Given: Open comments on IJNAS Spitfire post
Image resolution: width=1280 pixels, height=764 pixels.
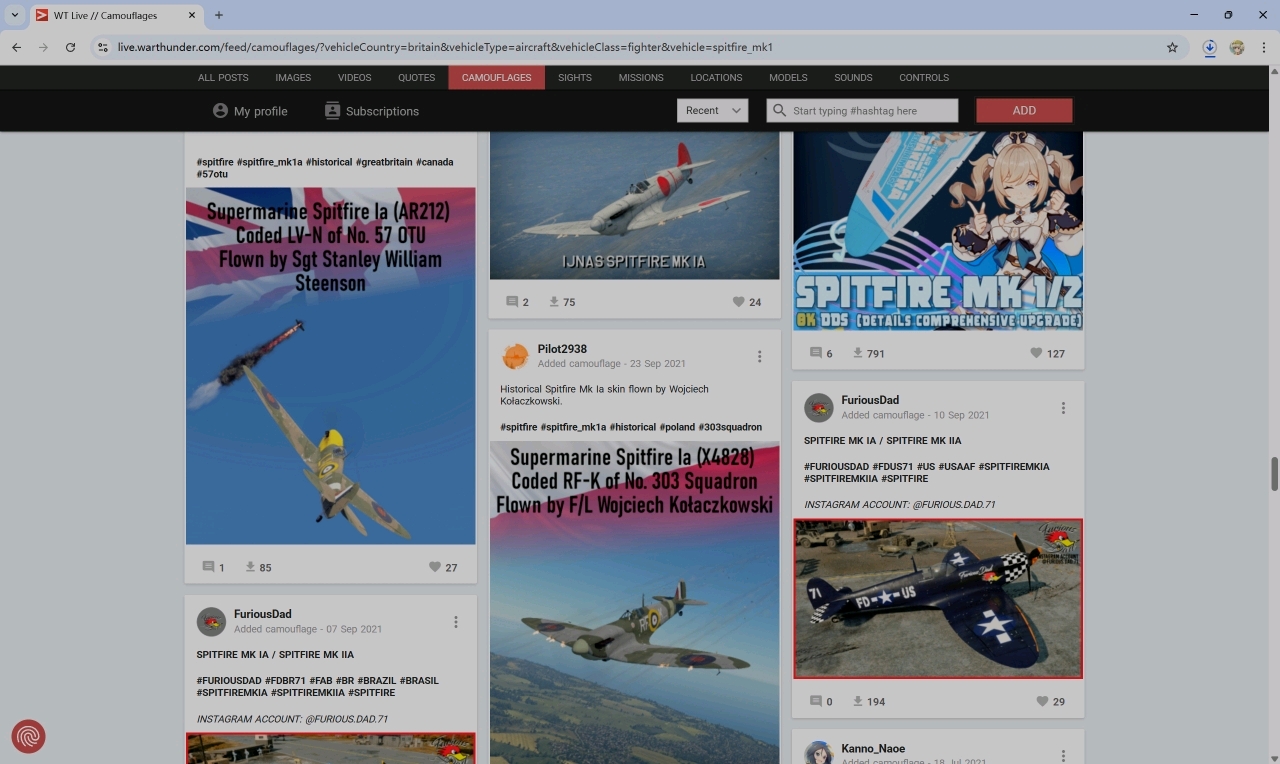Looking at the screenshot, I should click(512, 302).
